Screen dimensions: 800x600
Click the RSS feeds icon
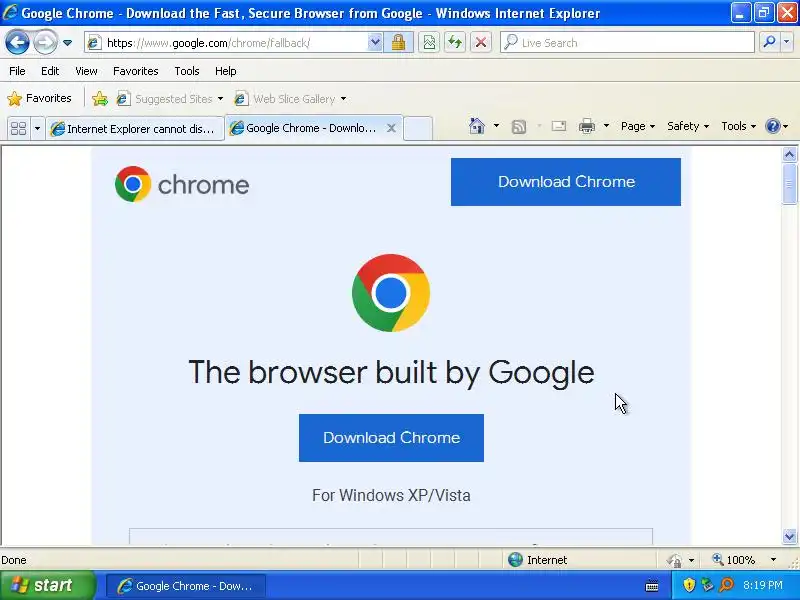(519, 126)
